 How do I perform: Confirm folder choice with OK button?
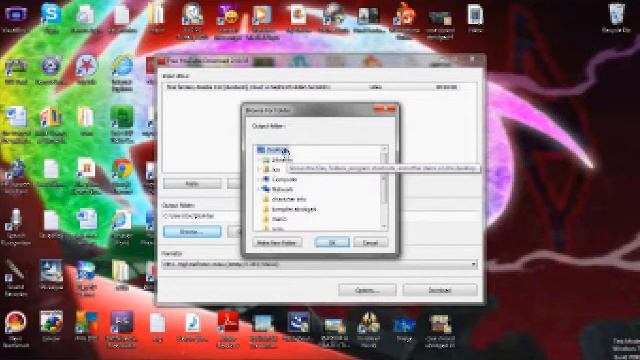(x=332, y=242)
